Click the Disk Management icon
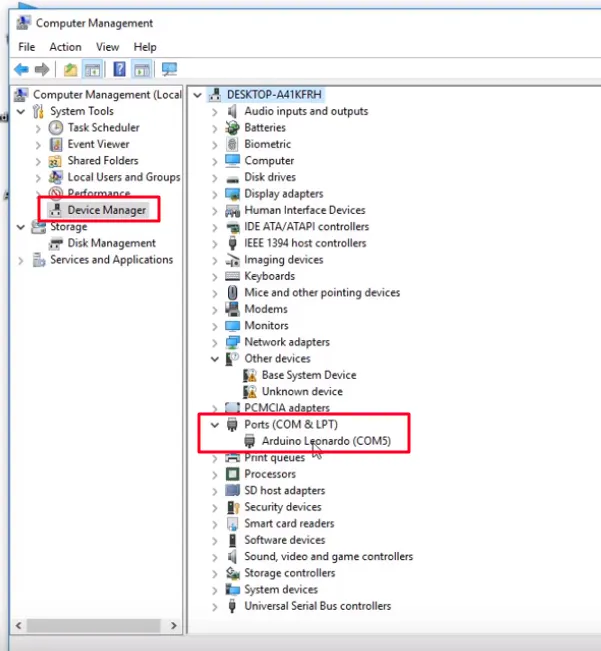Screen dimensions: 601x651 [56, 243]
